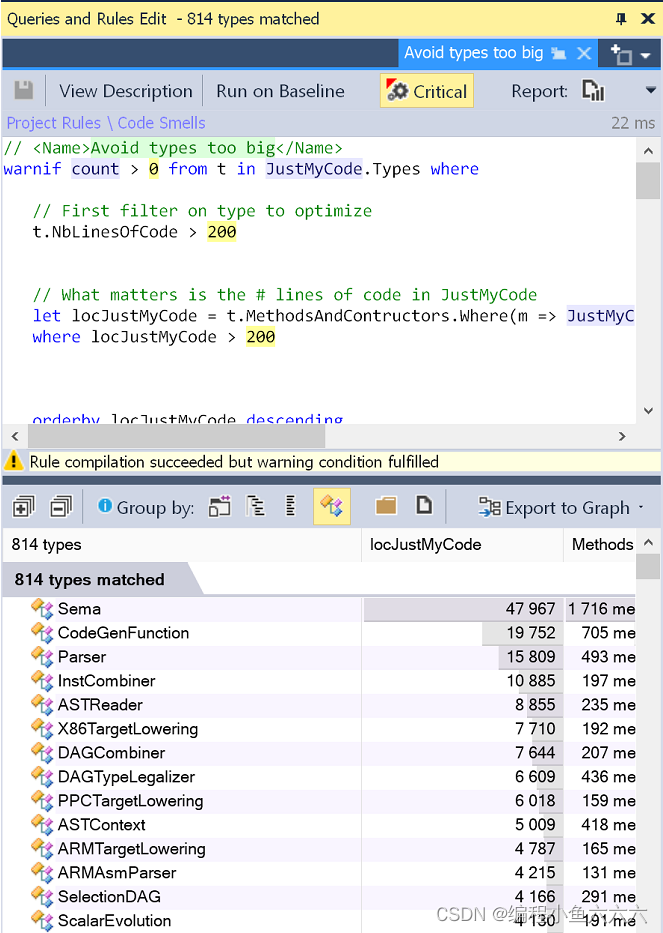Click the SelectionDAG type icon
Screen dimensions: 663x933
(42, 897)
